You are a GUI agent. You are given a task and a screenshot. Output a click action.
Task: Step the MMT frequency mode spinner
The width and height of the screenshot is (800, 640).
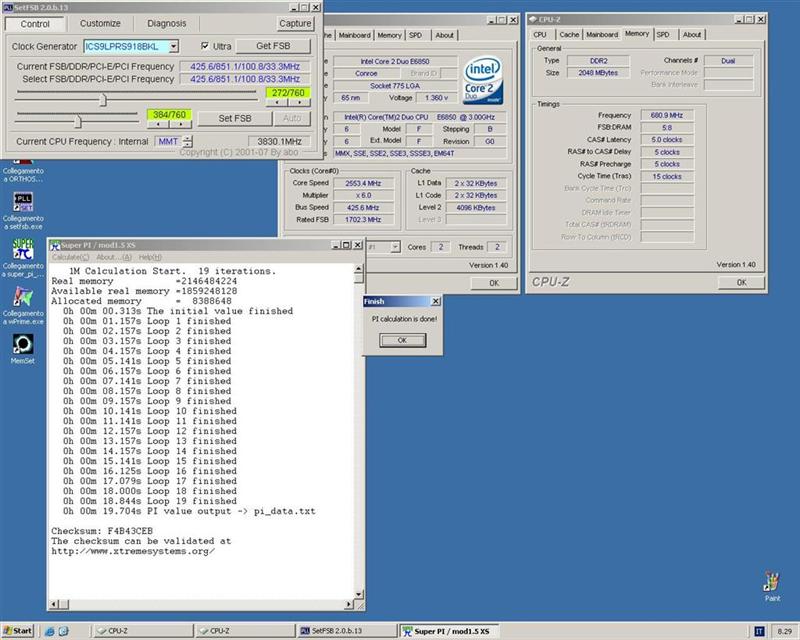(188, 141)
